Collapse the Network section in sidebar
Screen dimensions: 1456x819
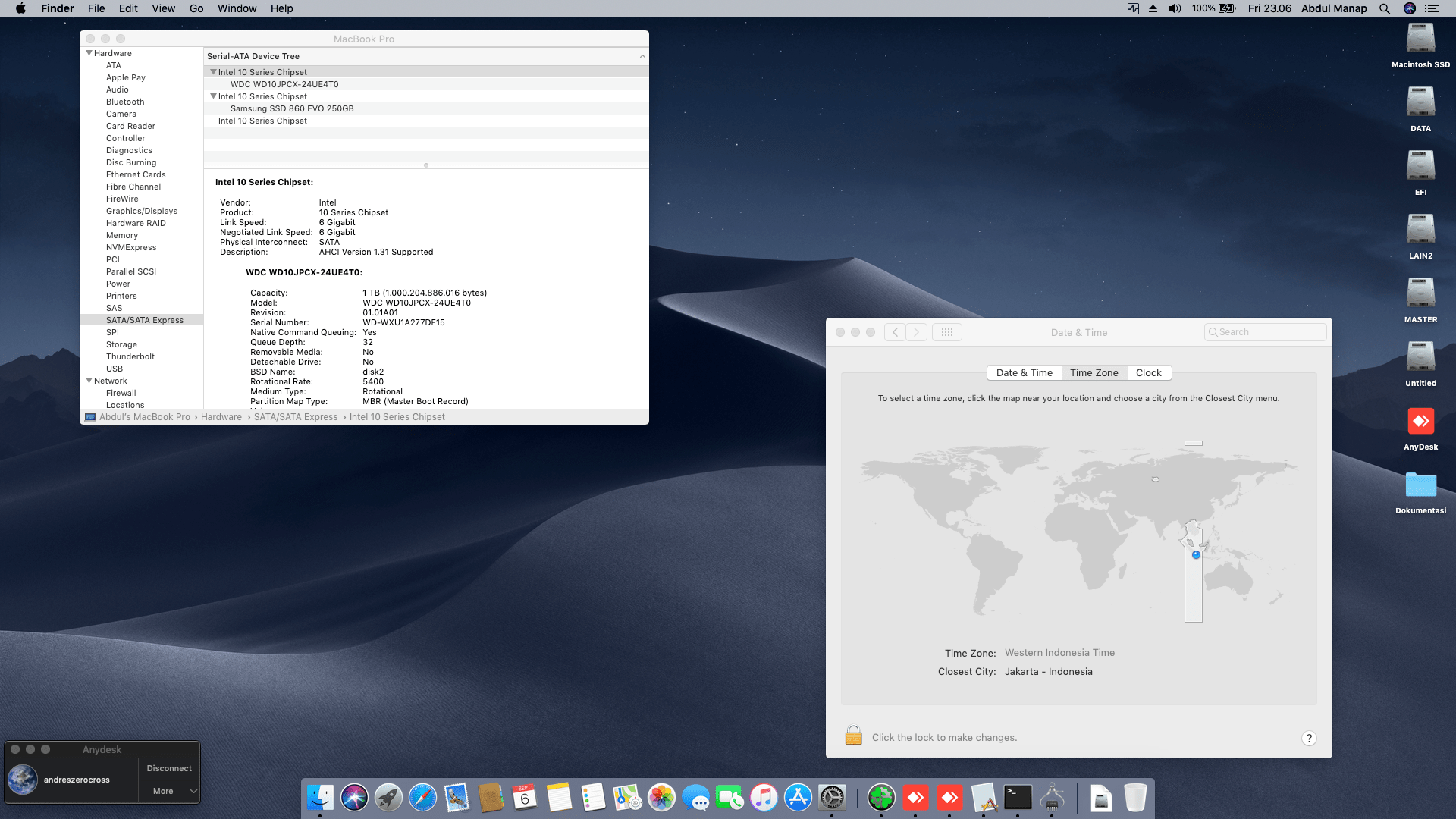click(x=89, y=381)
